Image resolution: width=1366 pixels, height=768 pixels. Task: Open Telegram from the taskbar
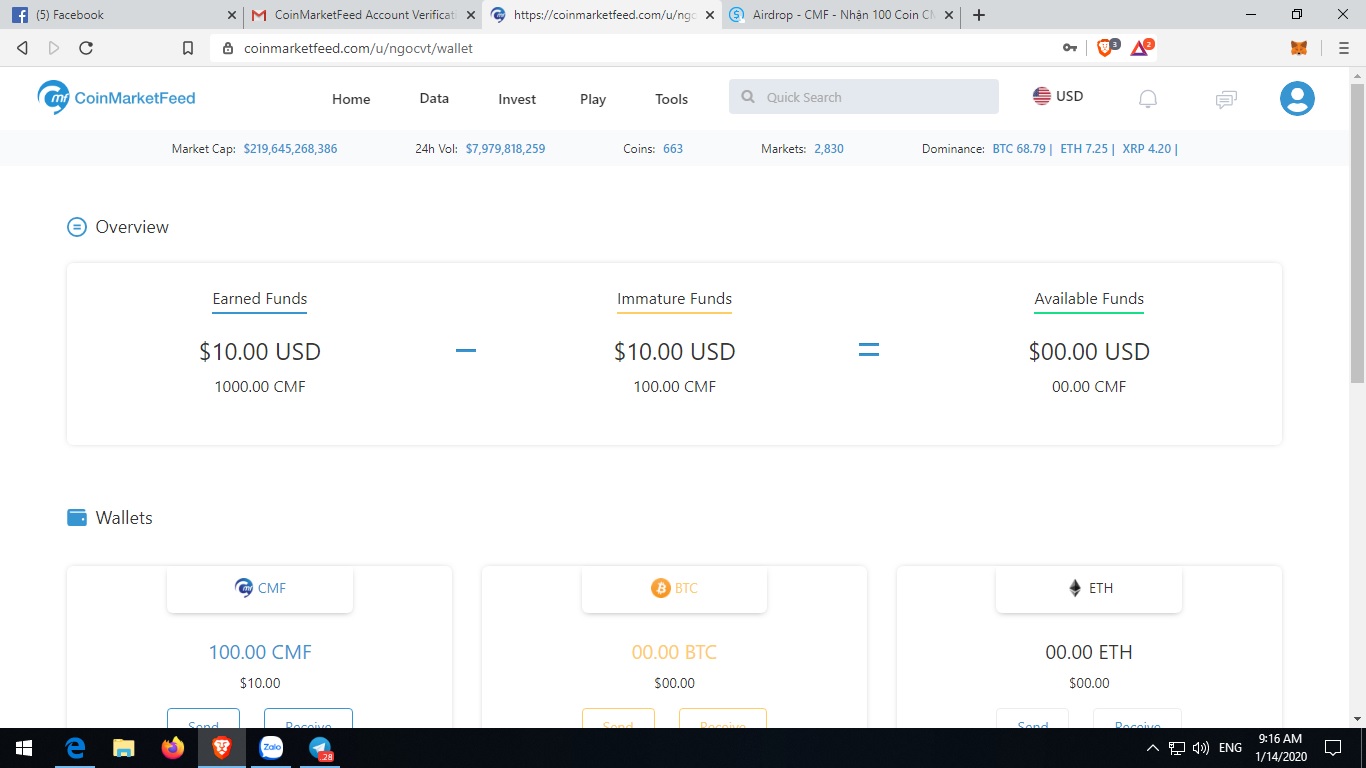click(320, 748)
